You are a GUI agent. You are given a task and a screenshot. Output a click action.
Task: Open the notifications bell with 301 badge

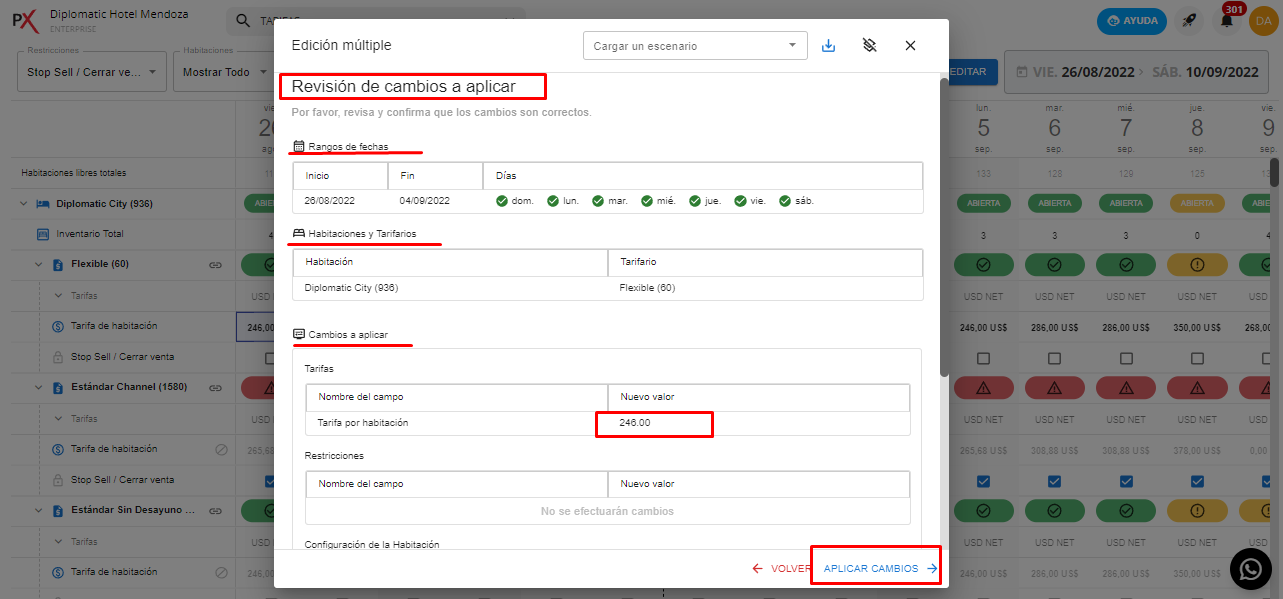[x=1226, y=21]
